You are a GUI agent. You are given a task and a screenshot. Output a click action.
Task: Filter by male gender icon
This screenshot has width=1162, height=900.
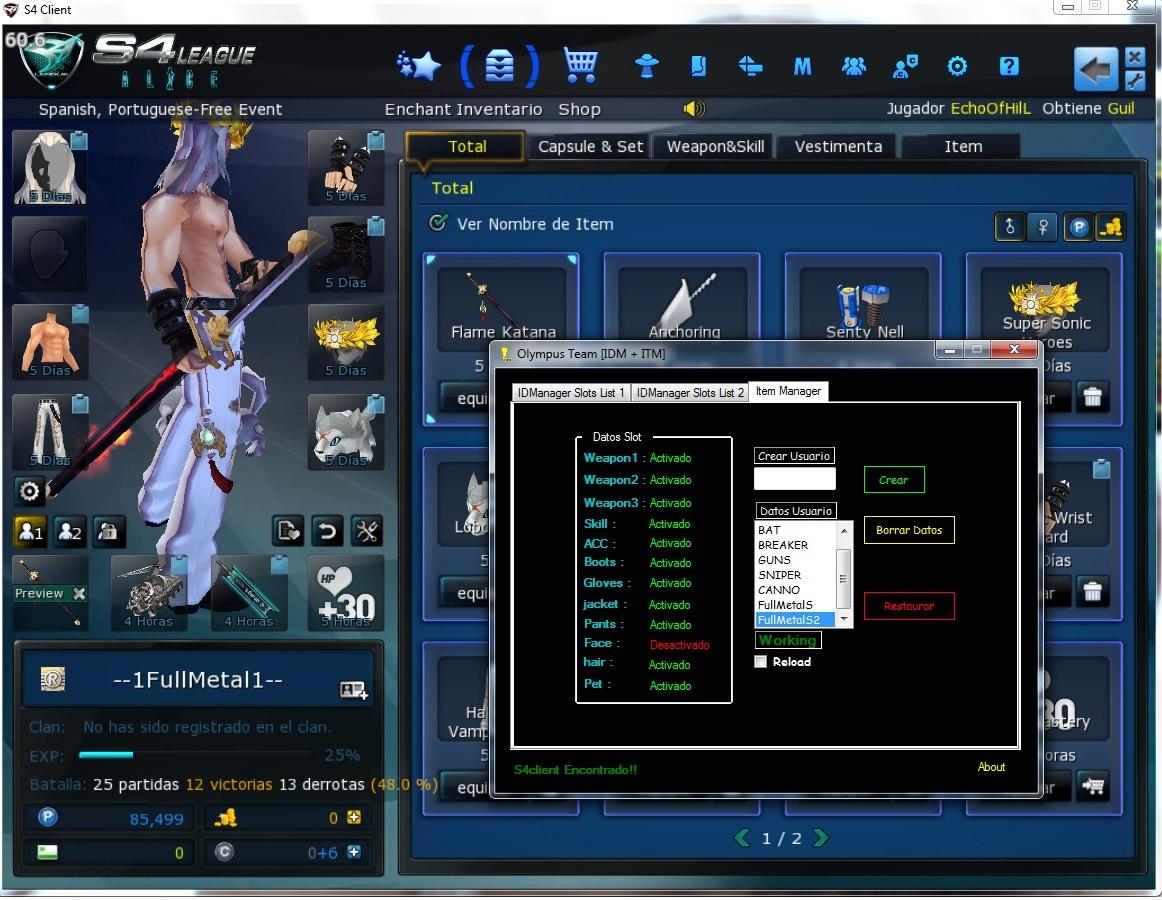click(1009, 227)
